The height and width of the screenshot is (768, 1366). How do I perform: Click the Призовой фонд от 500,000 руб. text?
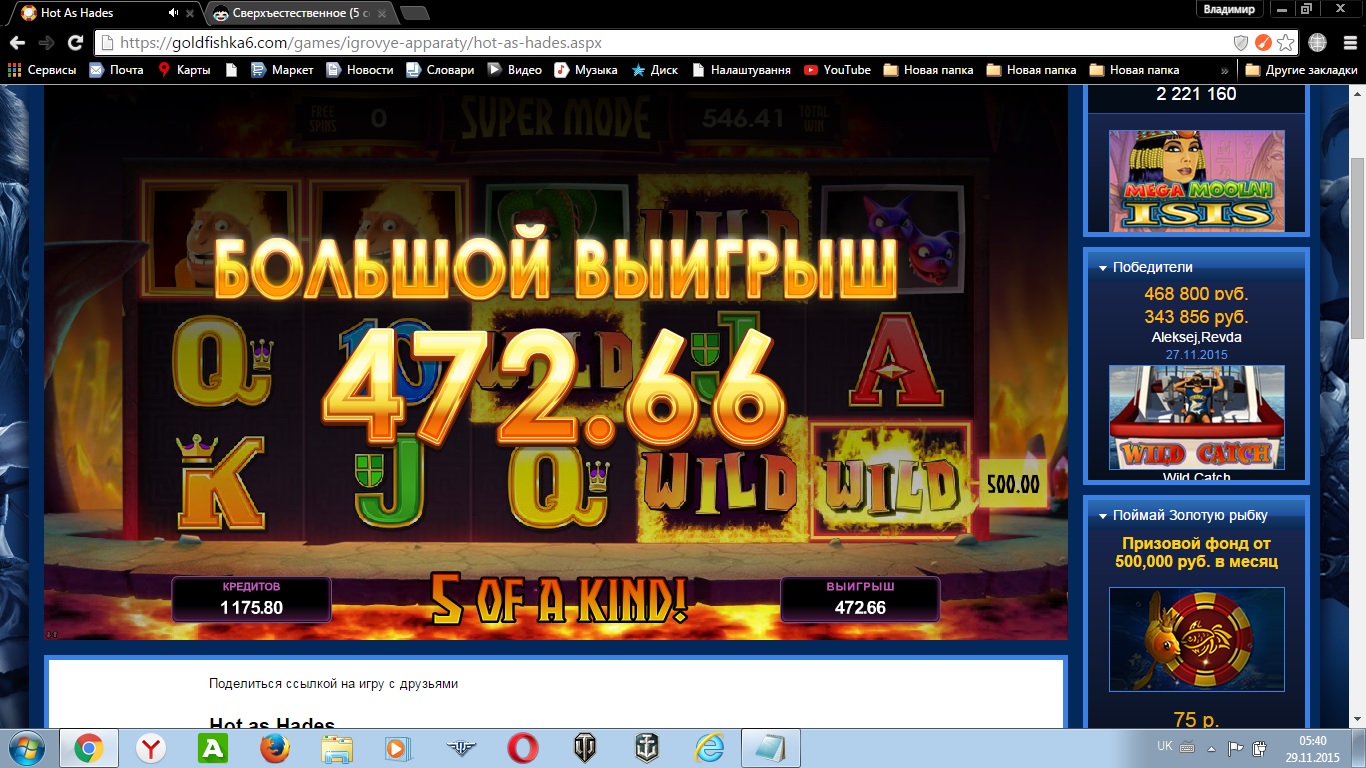(1196, 552)
